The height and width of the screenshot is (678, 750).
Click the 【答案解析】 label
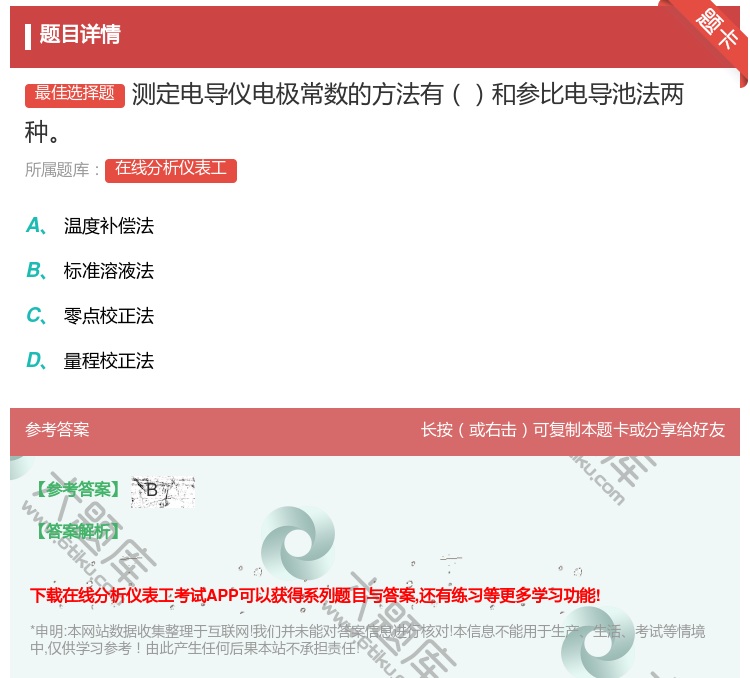[78, 531]
